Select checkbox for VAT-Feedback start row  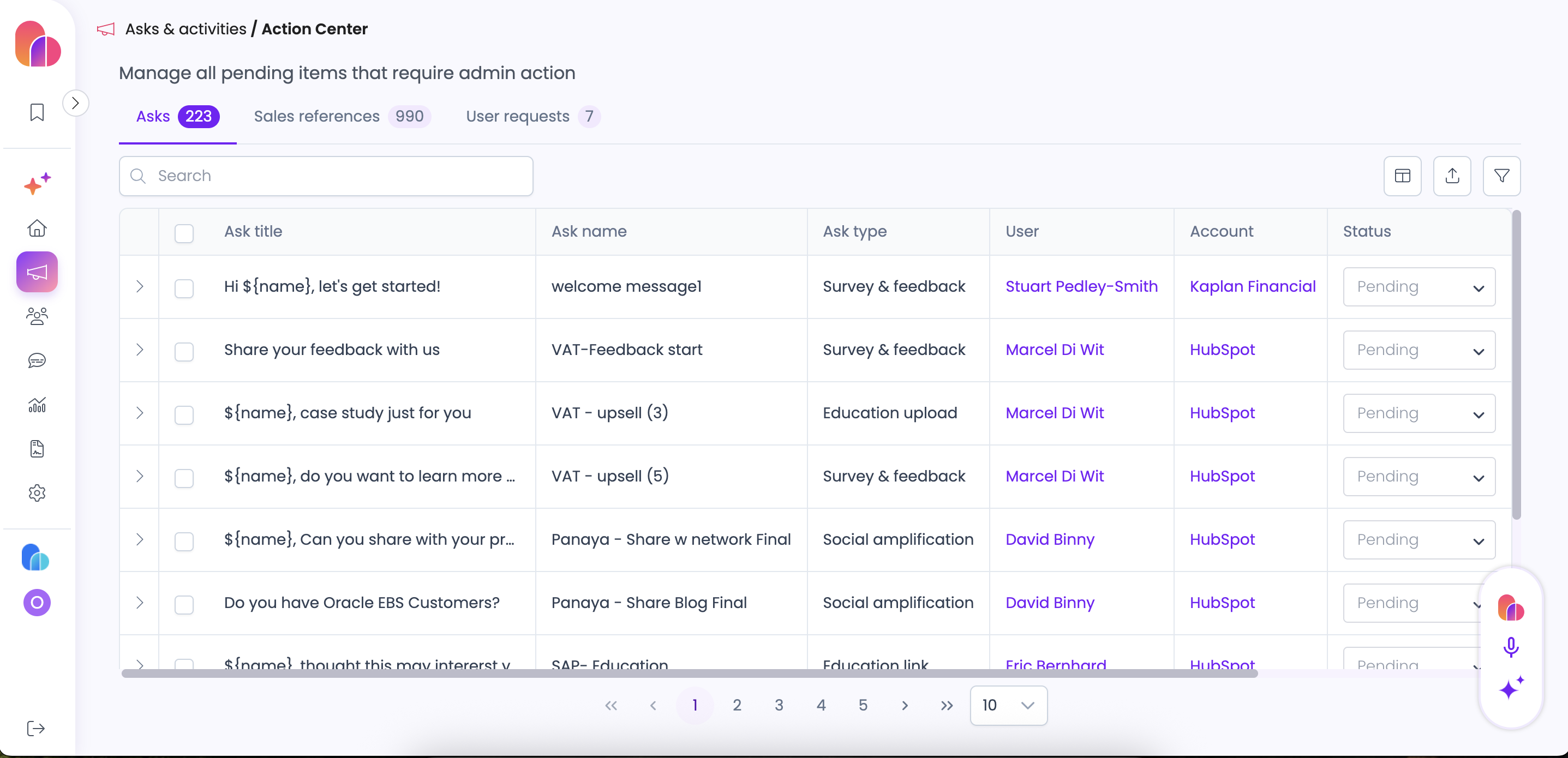click(184, 351)
